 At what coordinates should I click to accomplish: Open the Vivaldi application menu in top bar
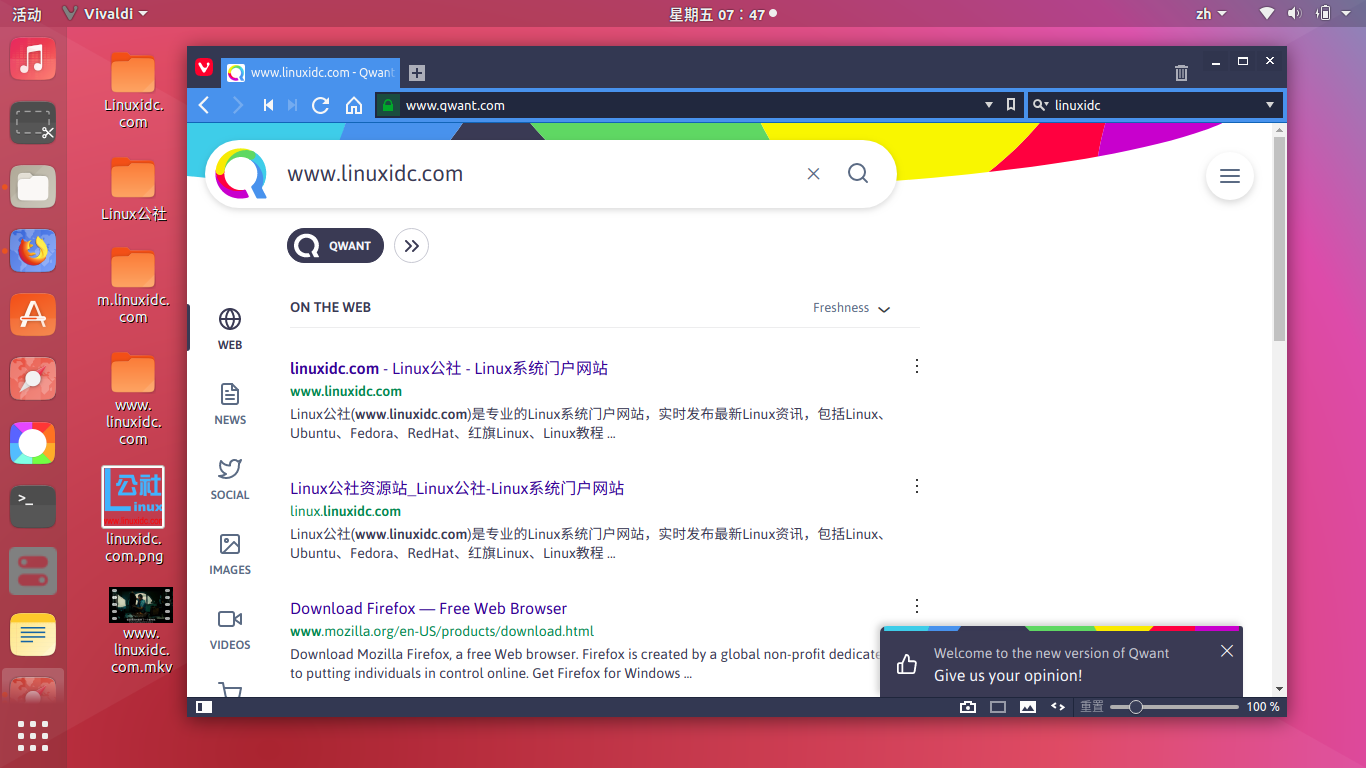pyautogui.click(x=104, y=14)
